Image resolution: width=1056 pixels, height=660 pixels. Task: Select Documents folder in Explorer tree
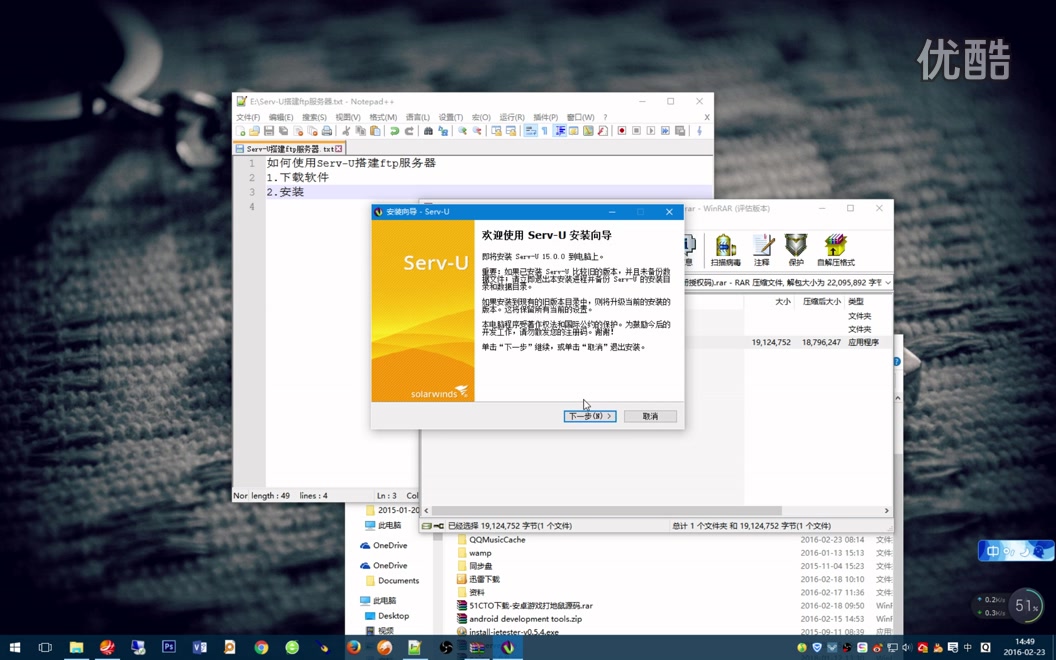pos(393,581)
